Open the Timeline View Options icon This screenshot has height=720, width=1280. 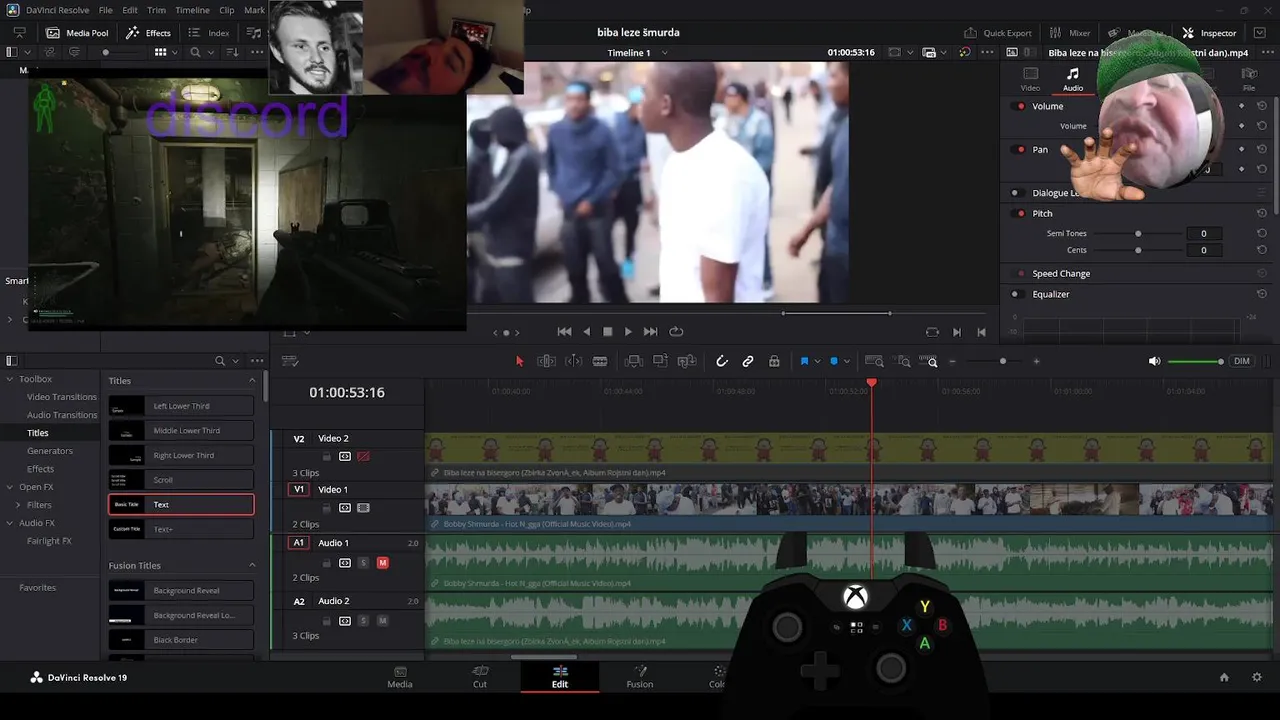pyautogui.click(x=290, y=361)
